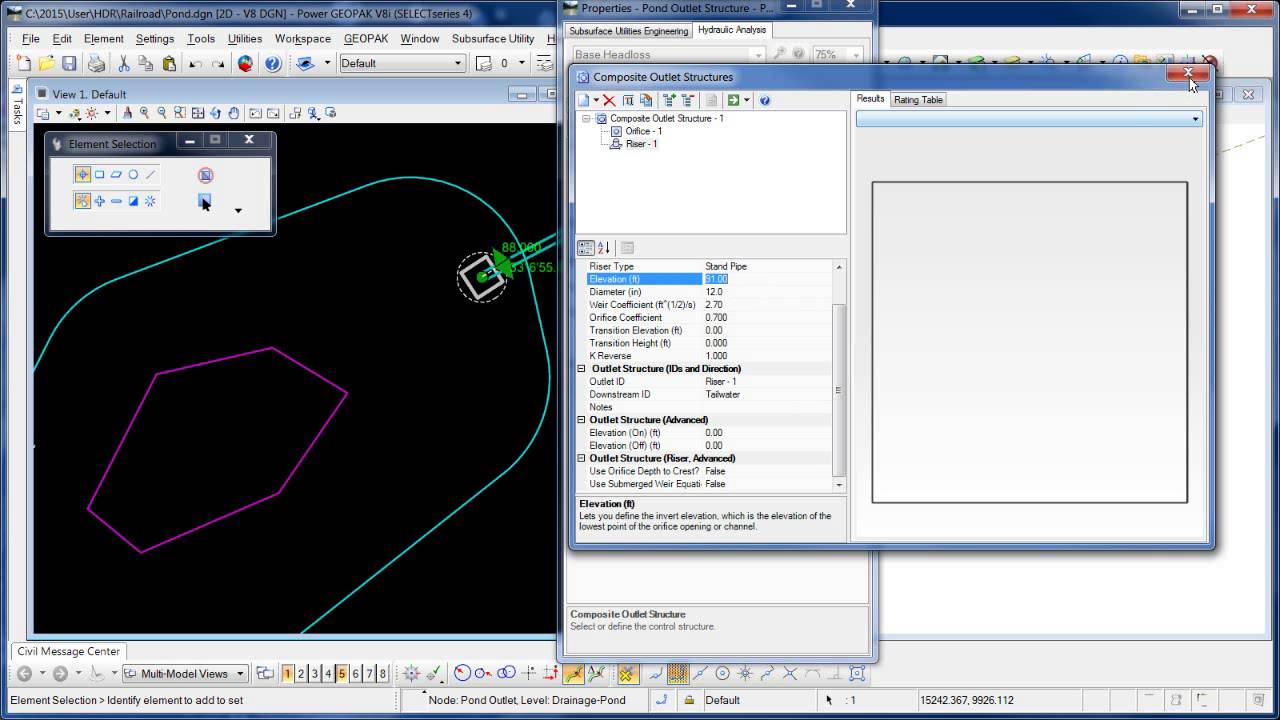Click the Zoom Out icon in View 1 toolbar
This screenshot has width=1280, height=720.
pyautogui.click(x=162, y=114)
